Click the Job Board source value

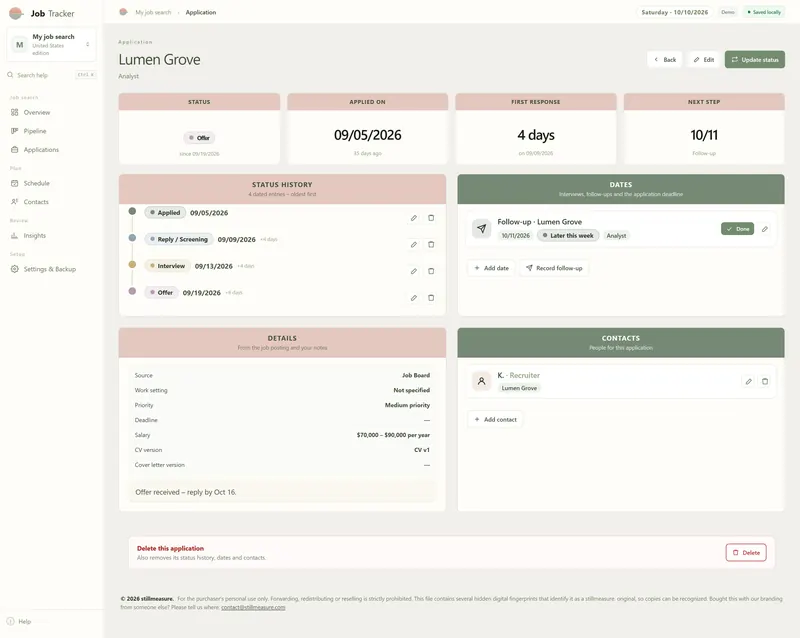(x=416, y=376)
